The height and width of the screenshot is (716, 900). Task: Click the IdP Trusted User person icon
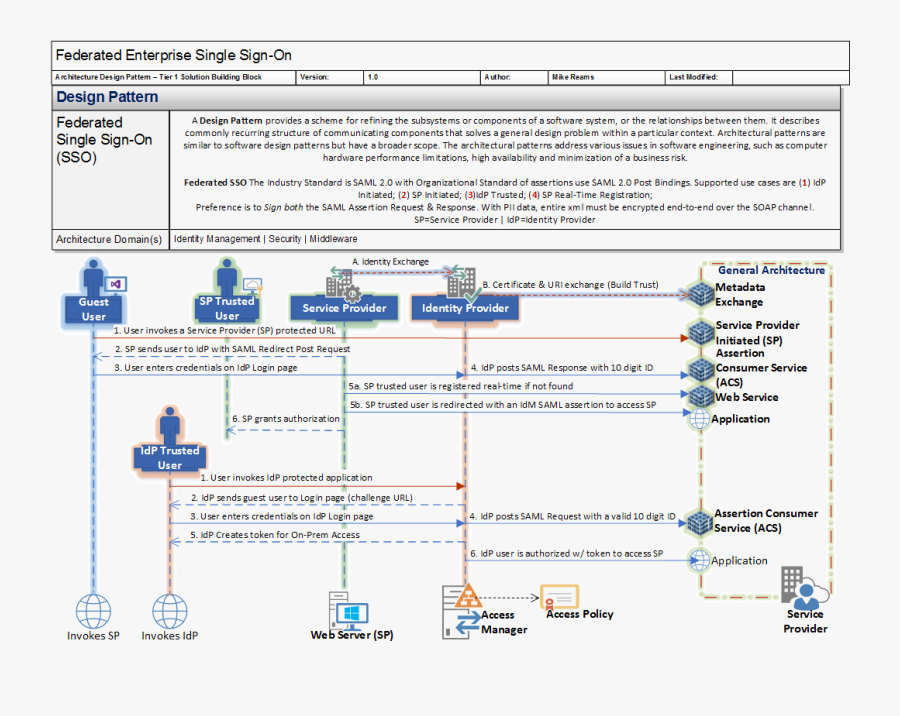point(169,427)
